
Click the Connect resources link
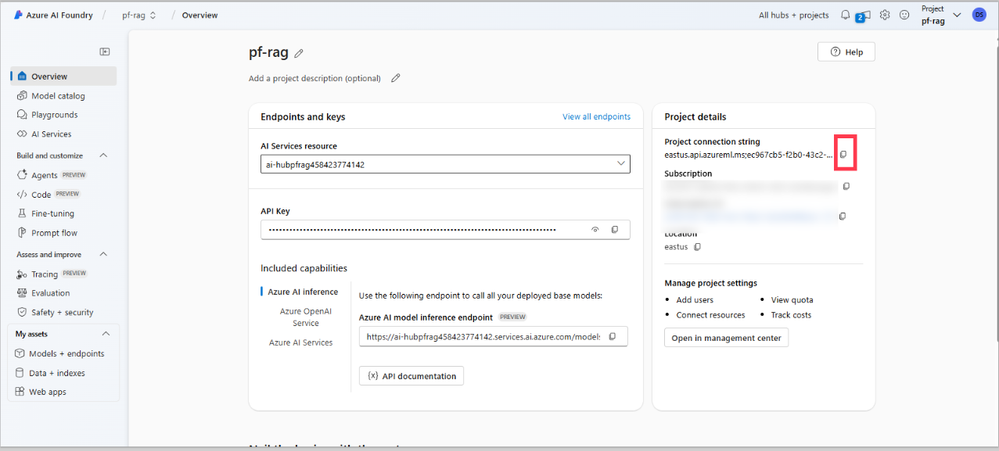(x=710, y=315)
